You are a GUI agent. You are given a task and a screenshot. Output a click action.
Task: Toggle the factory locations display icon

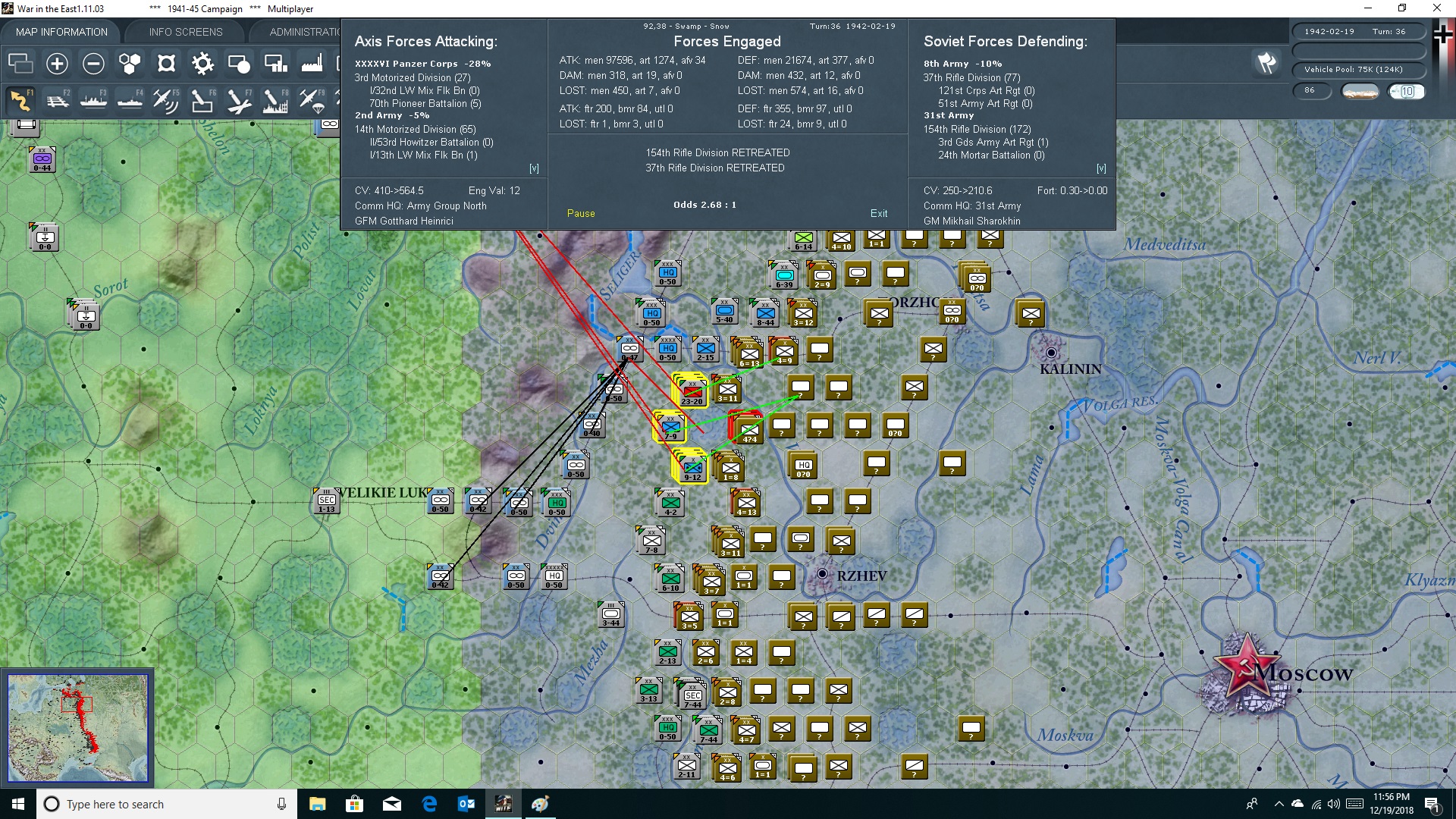click(x=312, y=64)
